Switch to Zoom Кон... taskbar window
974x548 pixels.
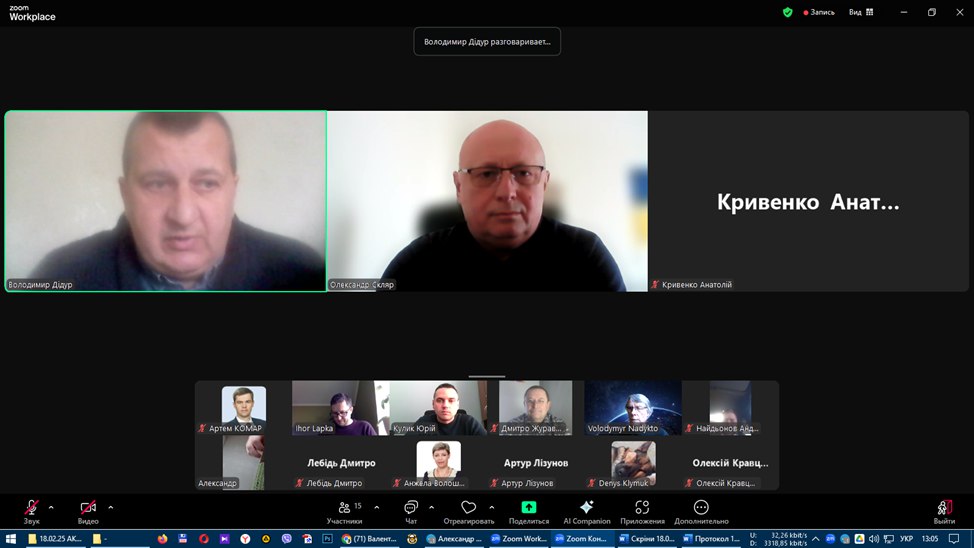pos(581,539)
